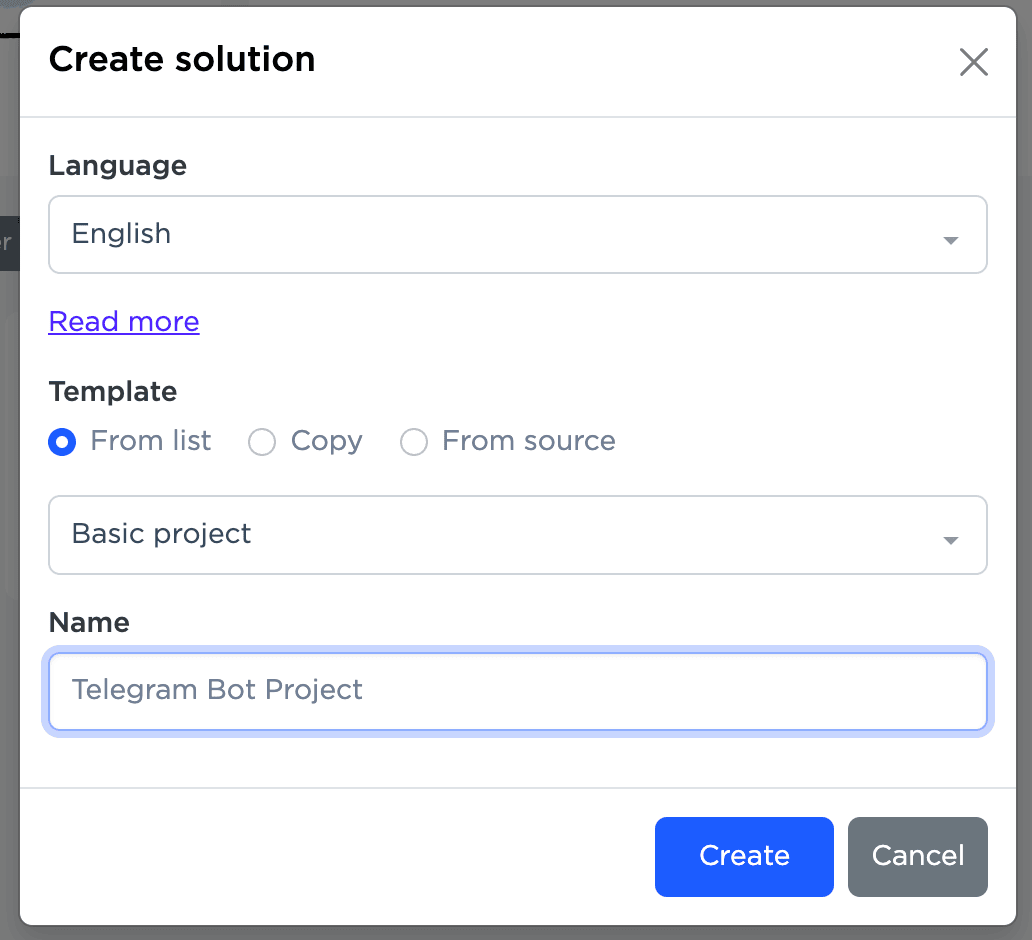Screen dimensions: 1032x940
Task: Select the 'Copy' template radio button
Action: [x=262, y=442]
